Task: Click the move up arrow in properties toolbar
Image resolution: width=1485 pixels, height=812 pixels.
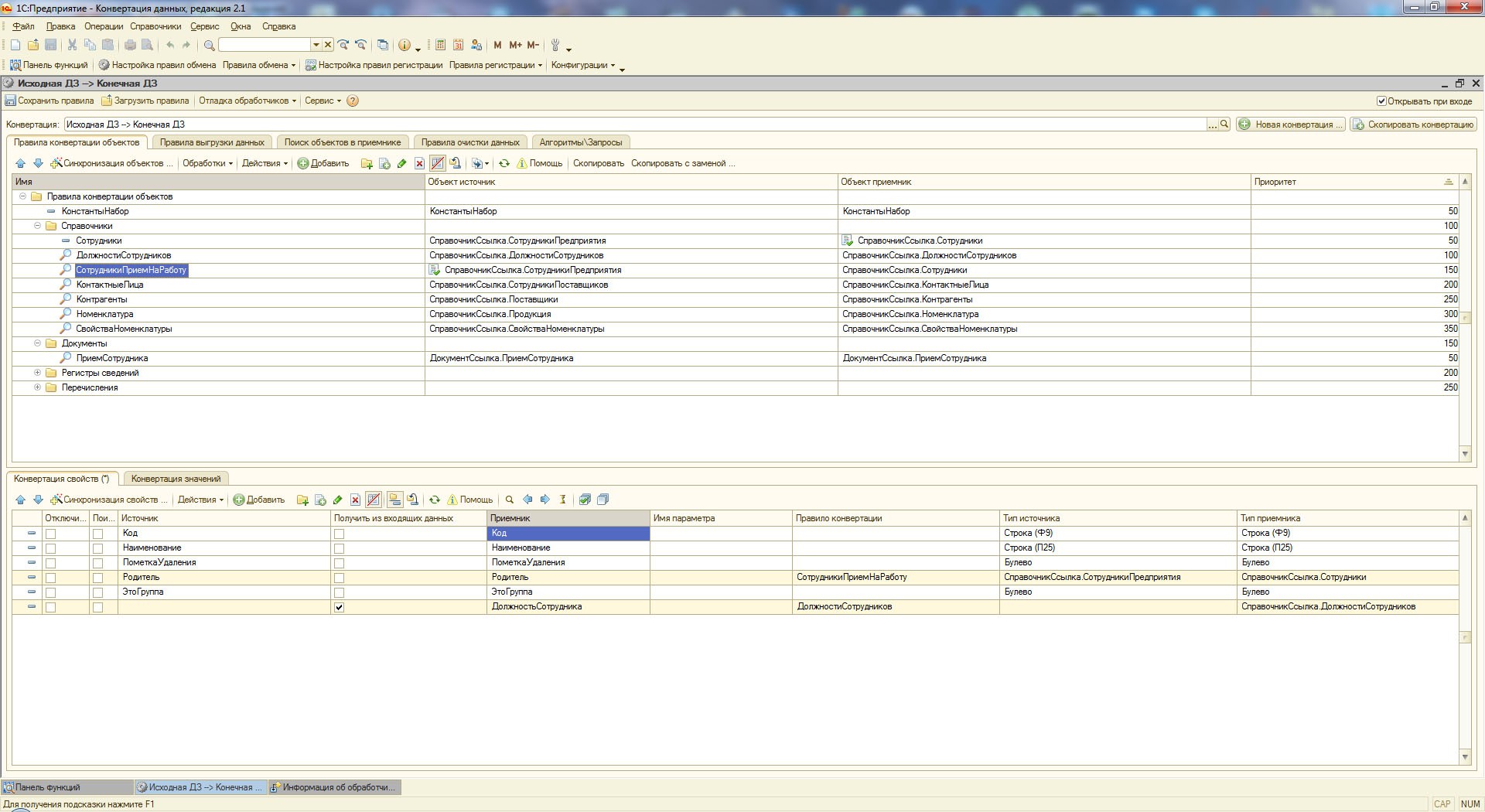Action: [x=21, y=500]
